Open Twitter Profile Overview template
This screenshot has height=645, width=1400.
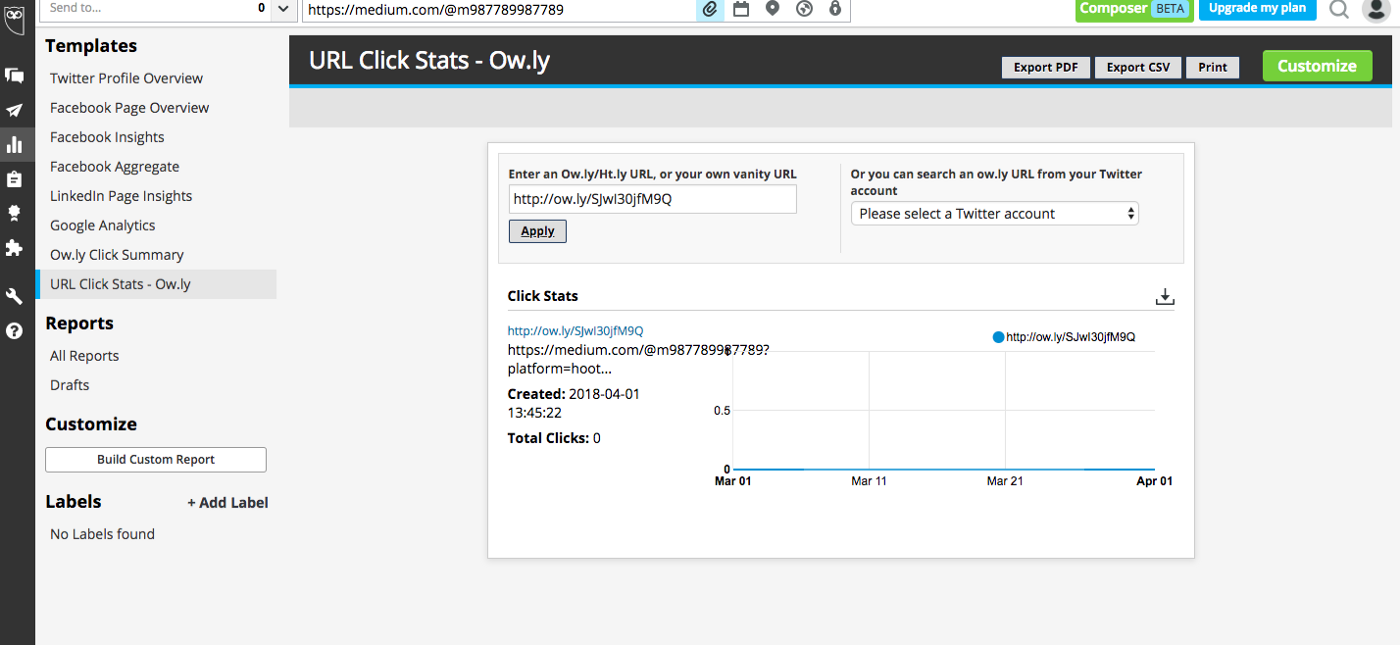point(126,78)
